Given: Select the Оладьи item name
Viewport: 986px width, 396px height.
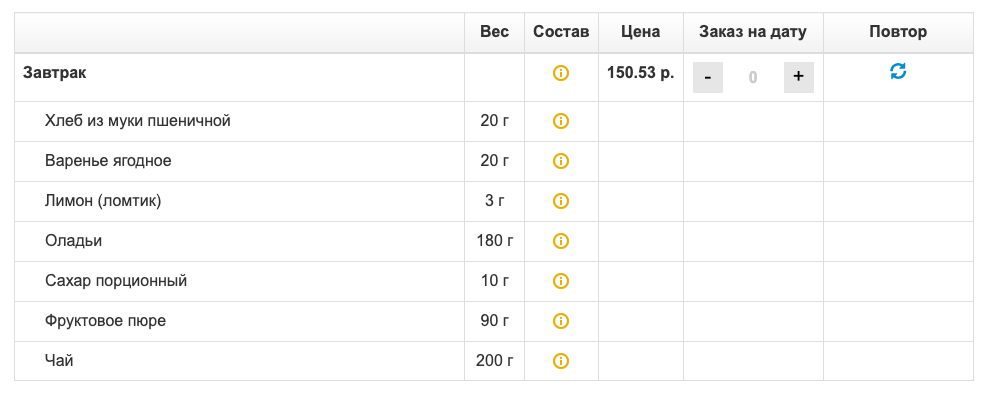Looking at the screenshot, I should point(74,241).
